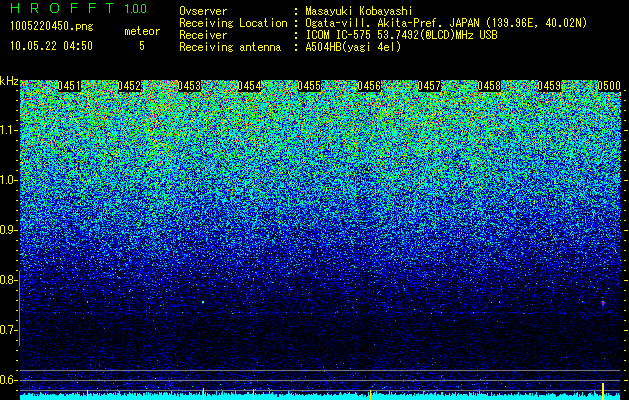The image size is (629, 400).
Task: Click the 0451 time label
Action: pyautogui.click(x=69, y=86)
